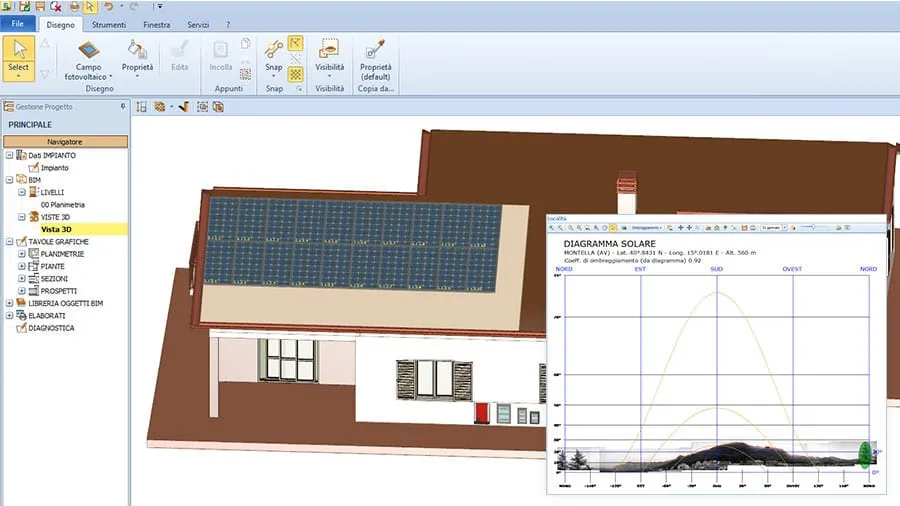Click the print icon in quick access
The height and width of the screenshot is (506, 900).
pos(73,7)
